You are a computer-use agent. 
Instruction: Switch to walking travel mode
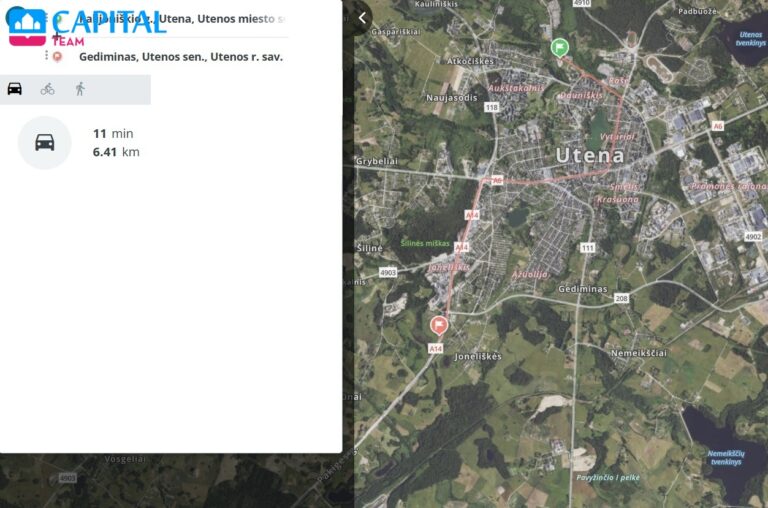[80, 88]
